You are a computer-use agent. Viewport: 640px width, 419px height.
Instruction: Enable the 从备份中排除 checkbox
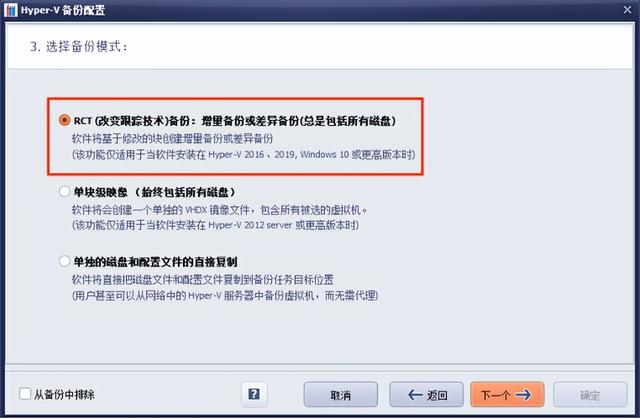coord(25,394)
